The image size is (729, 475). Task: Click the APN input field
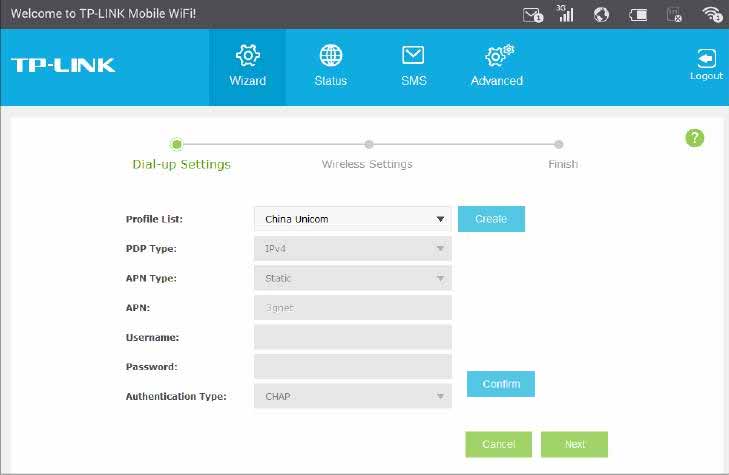(352, 308)
